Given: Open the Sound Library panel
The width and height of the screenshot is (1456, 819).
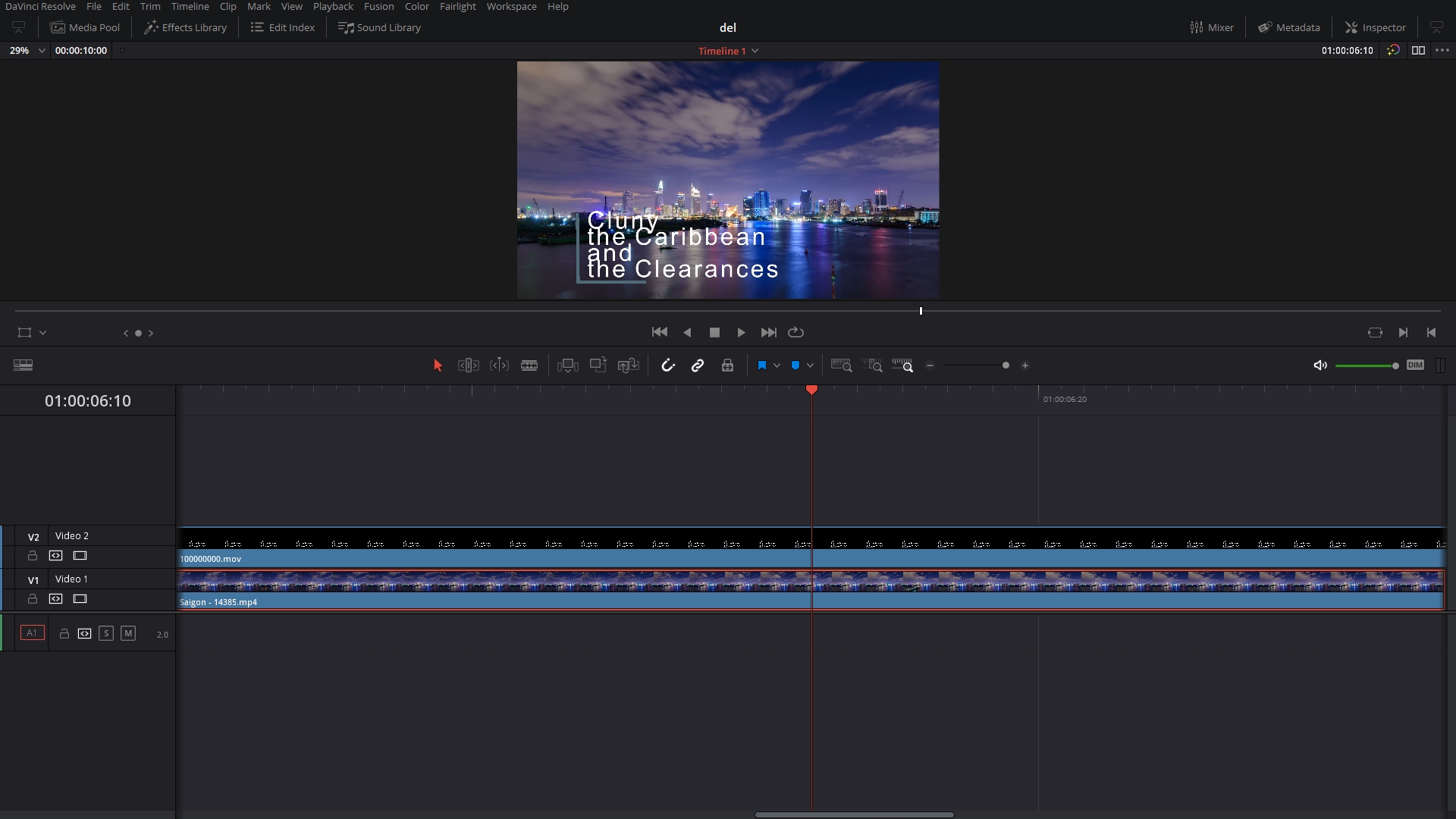Looking at the screenshot, I should click(379, 27).
